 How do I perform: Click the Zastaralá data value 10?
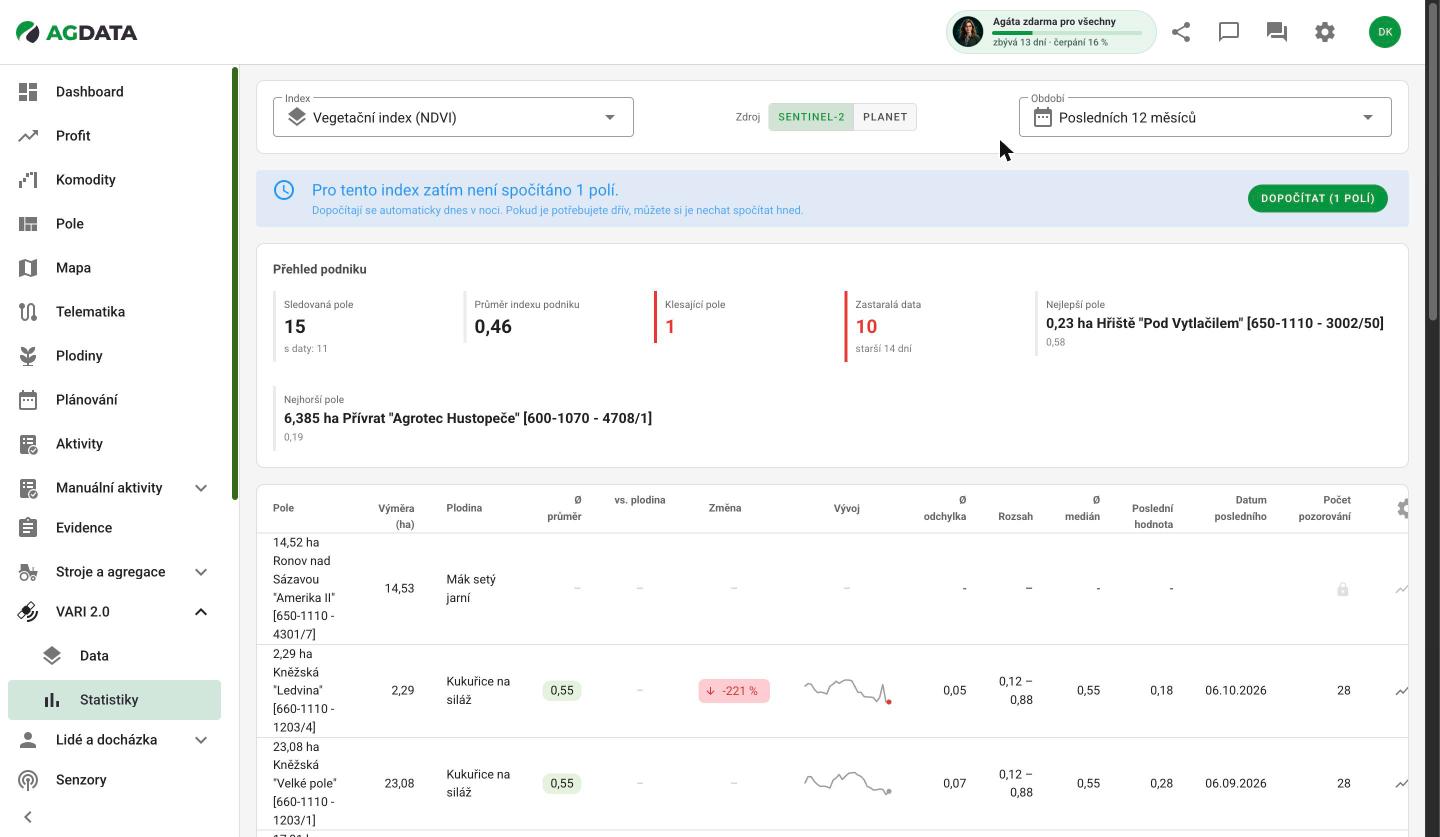coord(866,327)
